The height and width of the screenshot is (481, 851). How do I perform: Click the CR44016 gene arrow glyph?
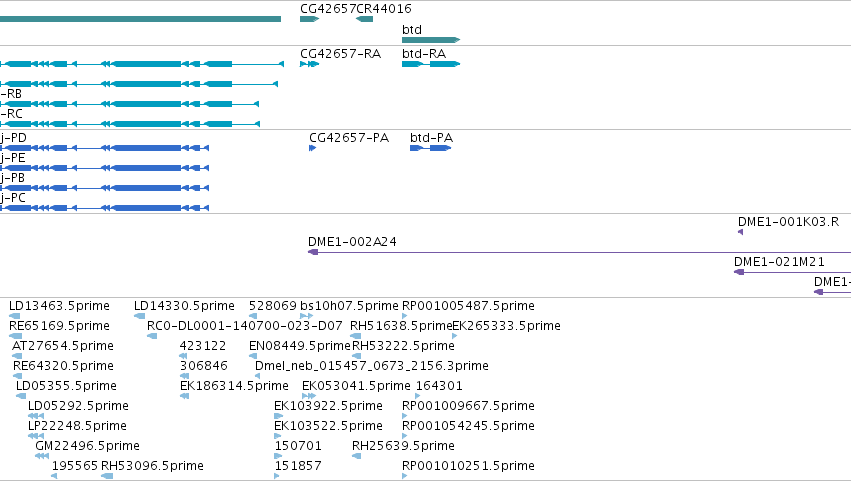[x=364, y=19]
